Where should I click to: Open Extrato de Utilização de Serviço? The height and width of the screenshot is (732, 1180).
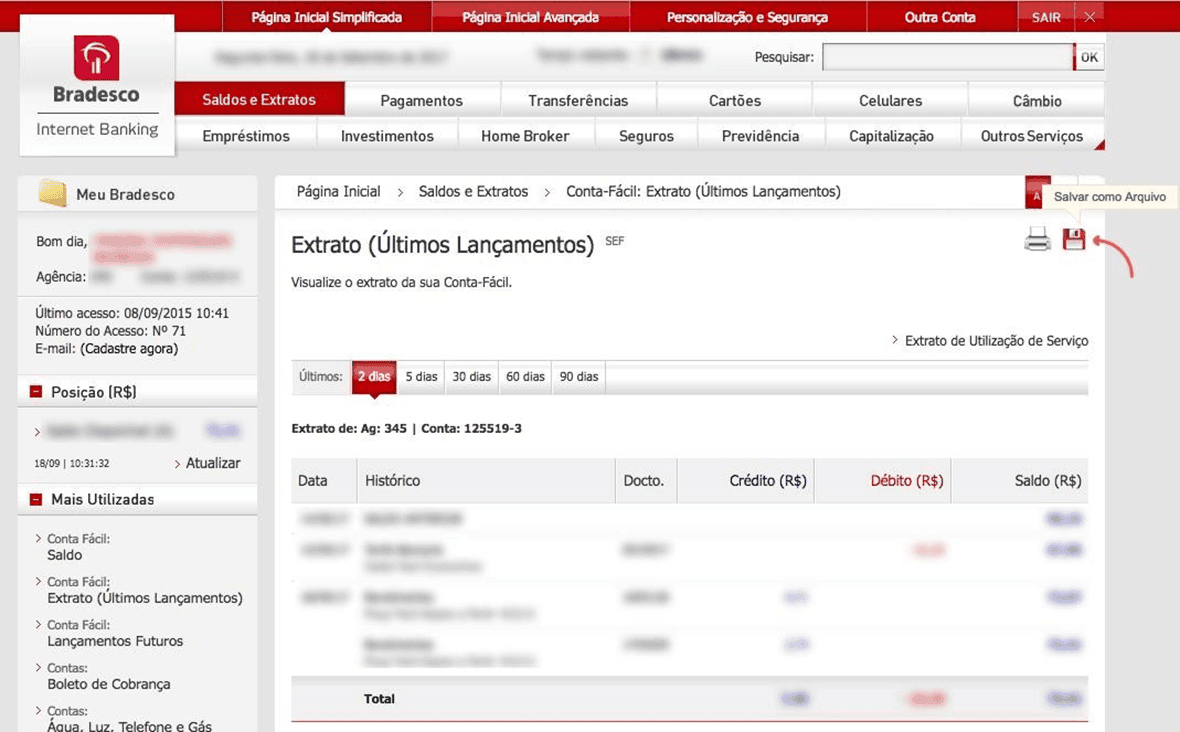[994, 340]
